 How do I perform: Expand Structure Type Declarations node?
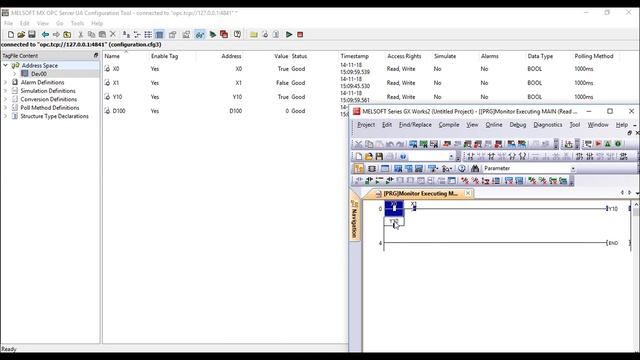pyautogui.click(x=6, y=116)
